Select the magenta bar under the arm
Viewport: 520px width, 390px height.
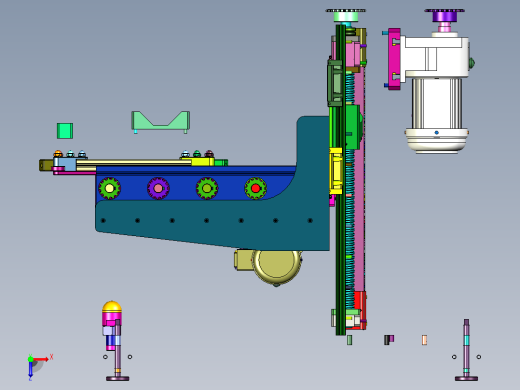click(x=74, y=172)
